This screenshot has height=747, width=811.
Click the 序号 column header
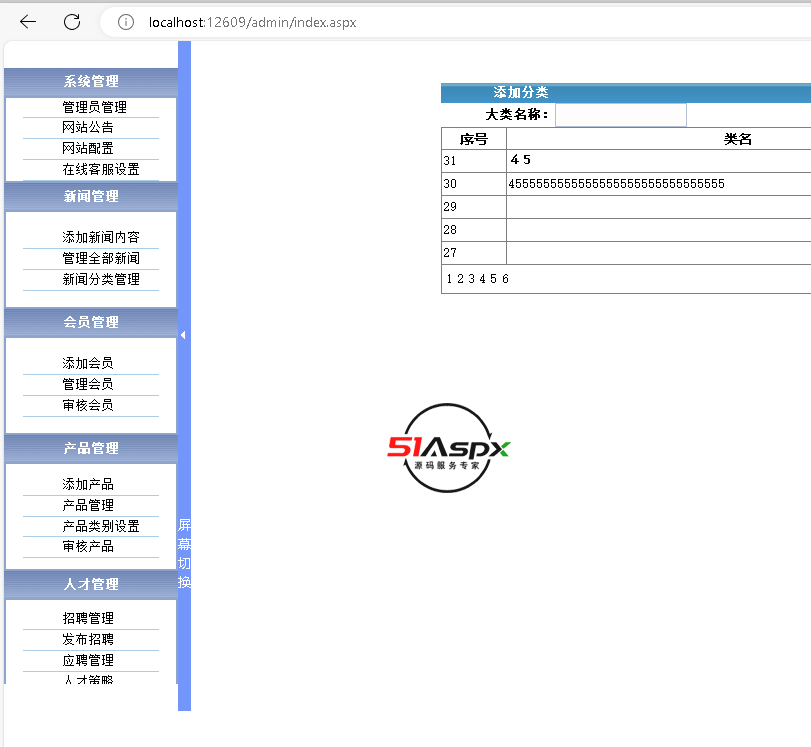(x=474, y=139)
